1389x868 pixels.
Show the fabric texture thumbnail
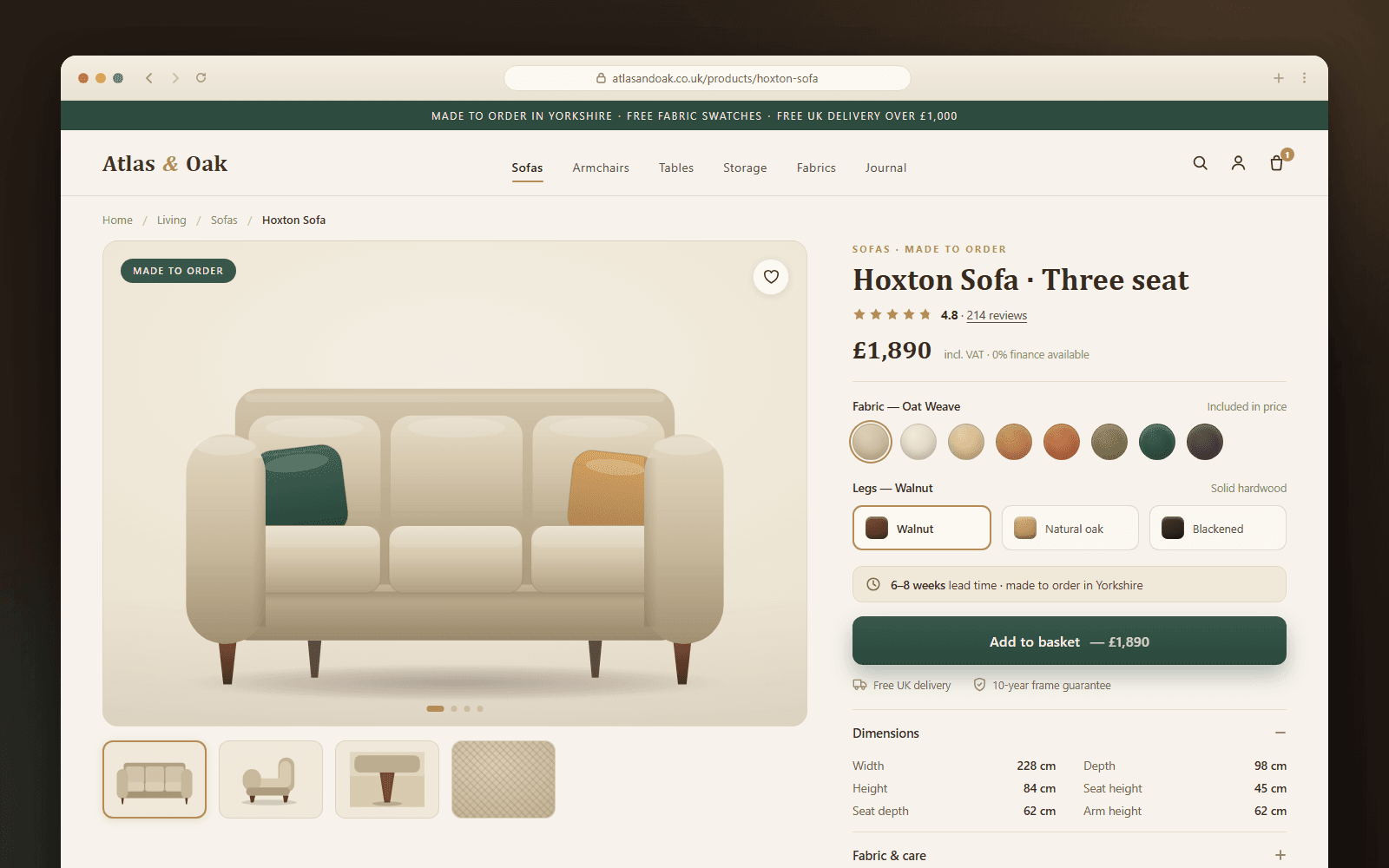pyautogui.click(x=504, y=779)
